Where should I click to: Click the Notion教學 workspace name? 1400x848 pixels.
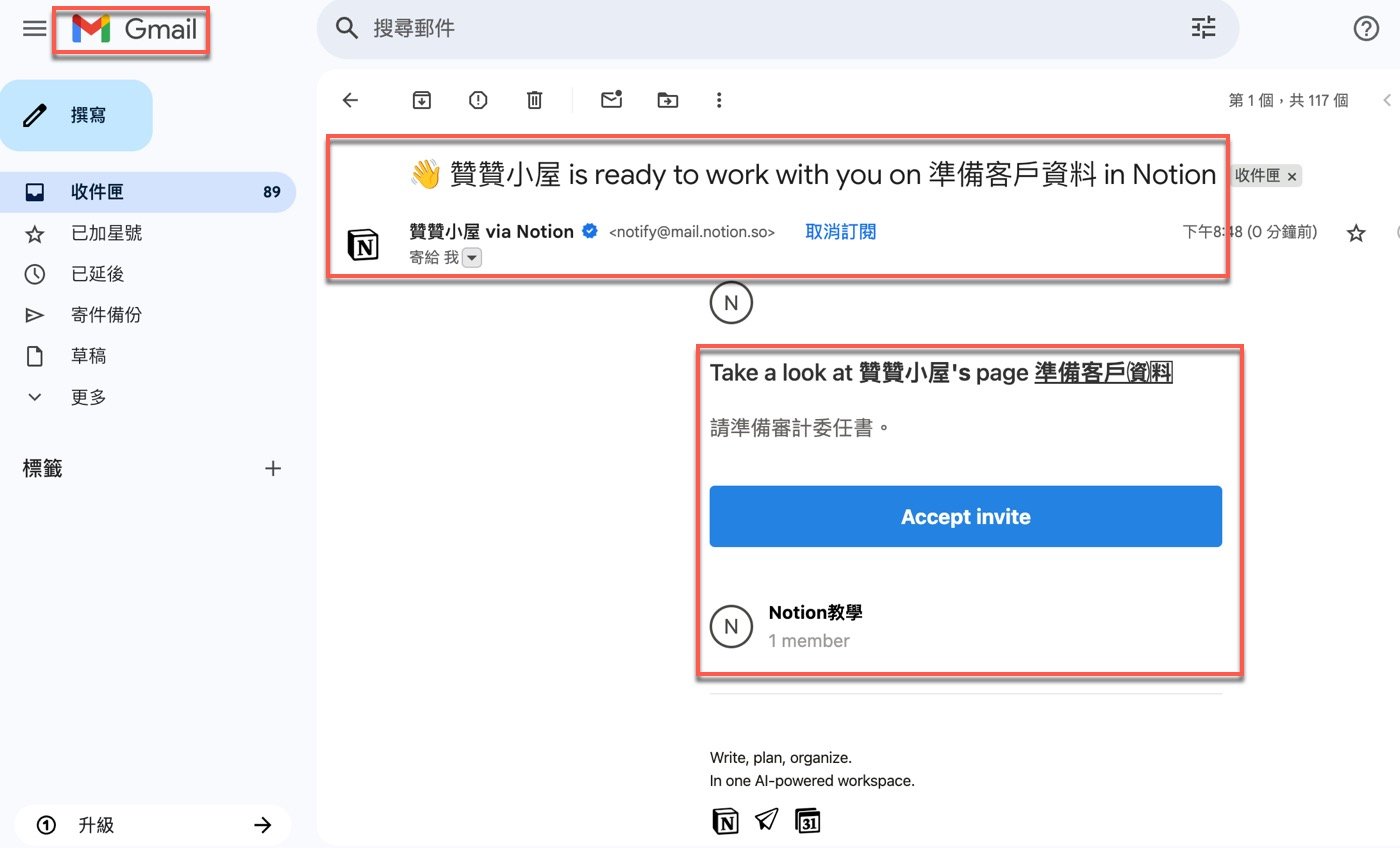[816, 613]
